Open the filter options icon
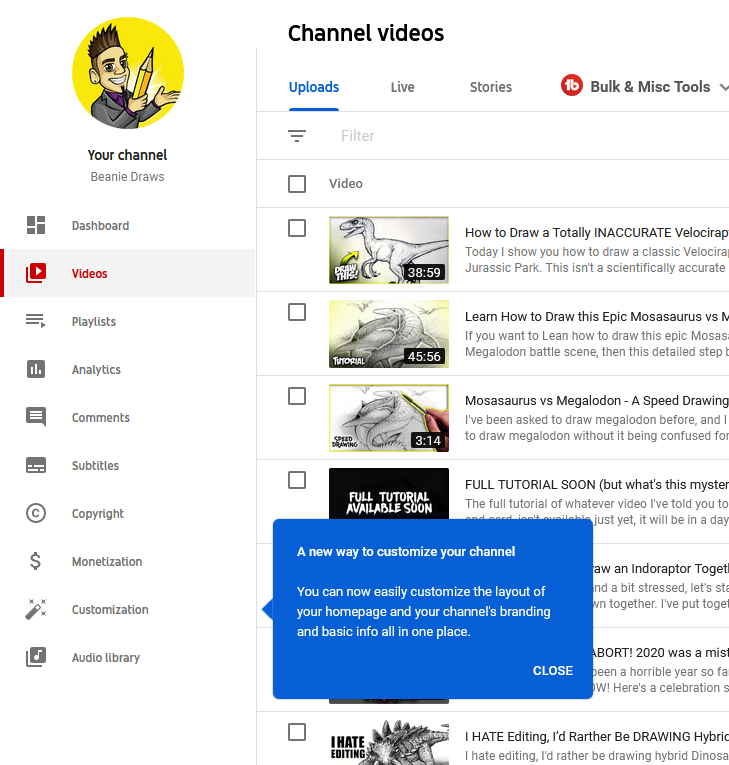729x765 pixels. [x=297, y=136]
